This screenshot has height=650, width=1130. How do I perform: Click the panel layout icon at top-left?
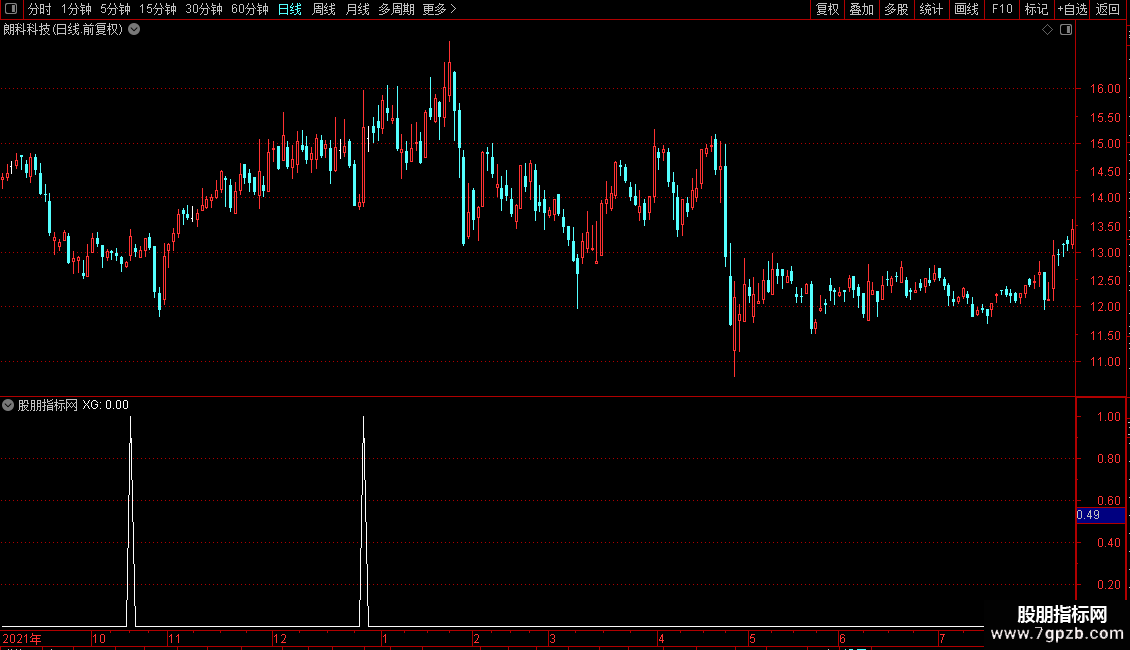coord(11,9)
